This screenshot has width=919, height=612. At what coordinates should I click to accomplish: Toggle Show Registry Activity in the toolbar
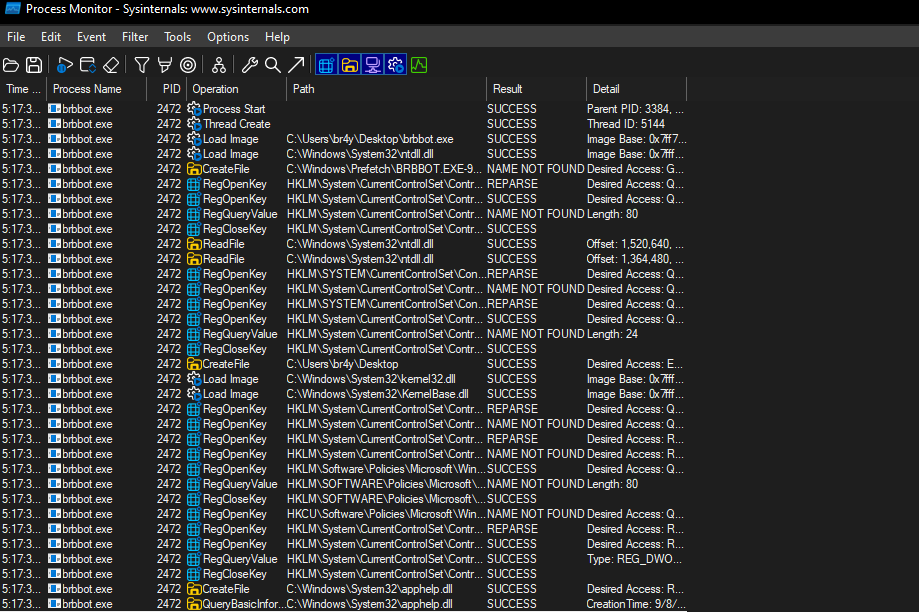click(x=326, y=65)
